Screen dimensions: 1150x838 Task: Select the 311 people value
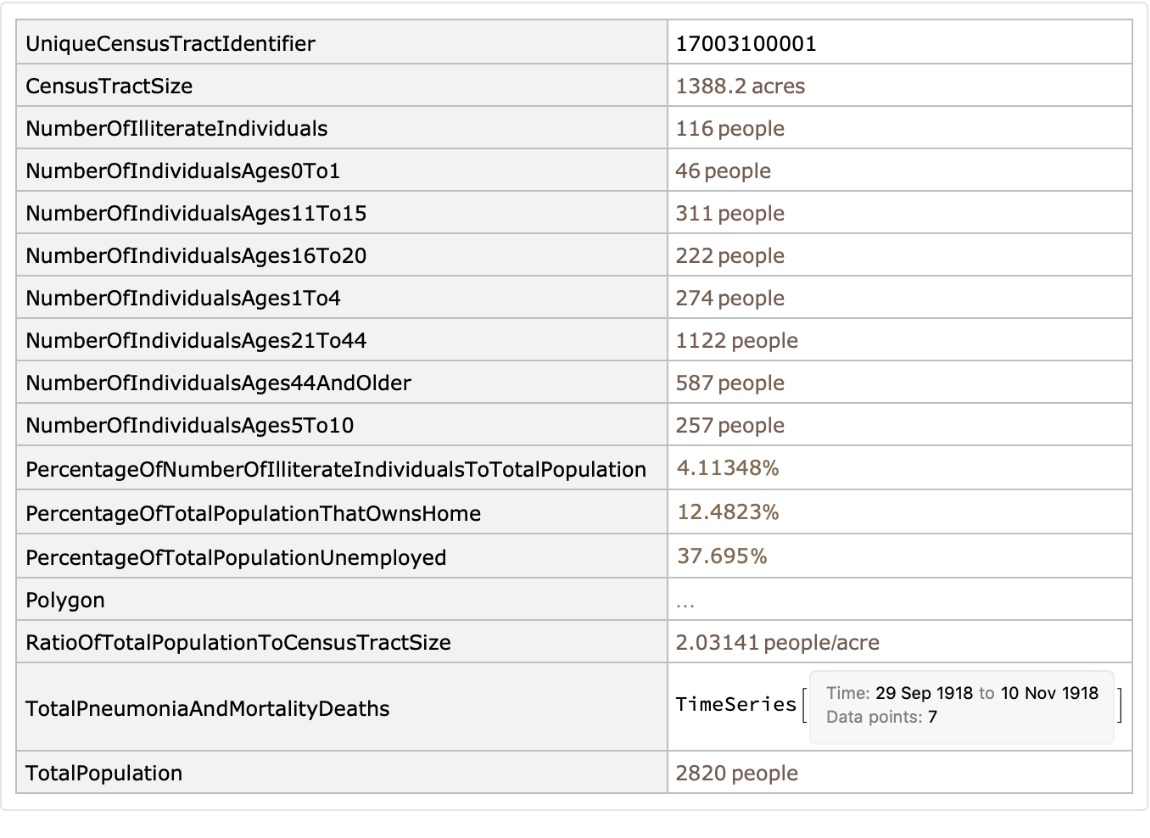coord(730,214)
